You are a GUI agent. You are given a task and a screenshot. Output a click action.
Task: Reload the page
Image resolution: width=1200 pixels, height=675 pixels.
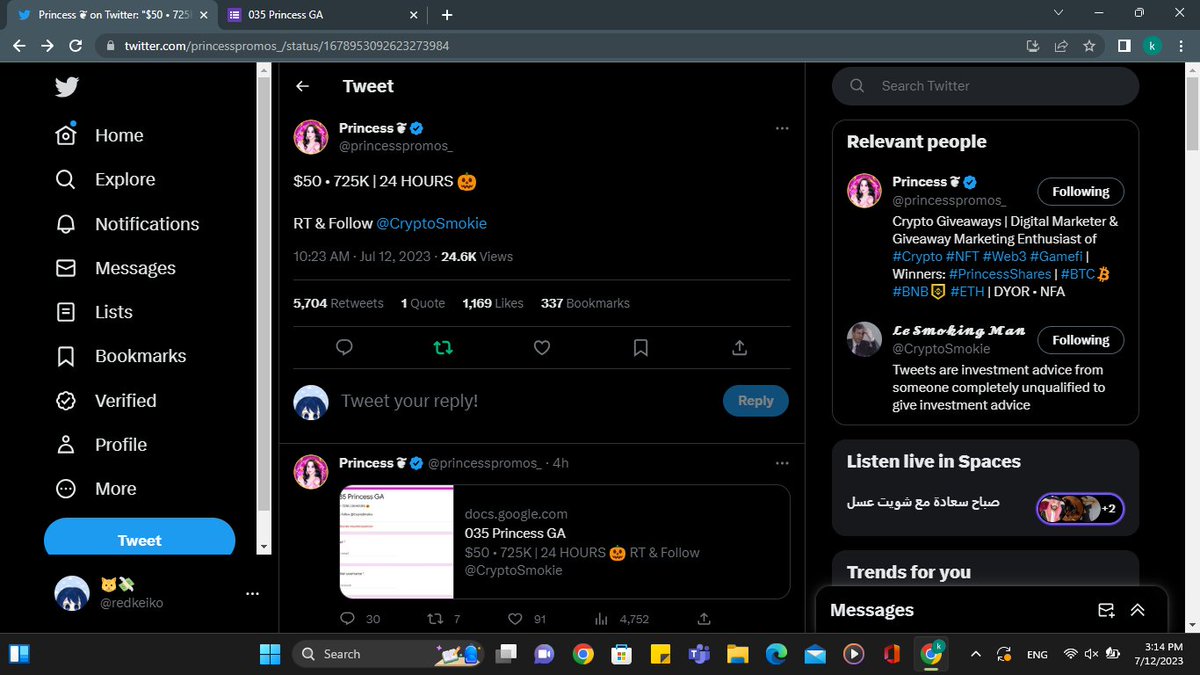tap(75, 46)
